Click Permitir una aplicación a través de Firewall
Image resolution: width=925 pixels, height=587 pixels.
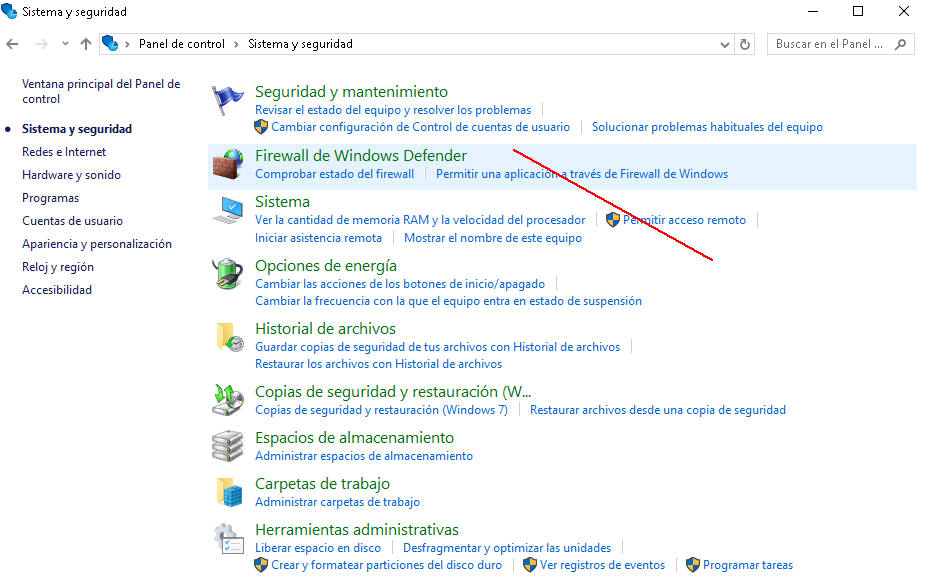tap(582, 174)
